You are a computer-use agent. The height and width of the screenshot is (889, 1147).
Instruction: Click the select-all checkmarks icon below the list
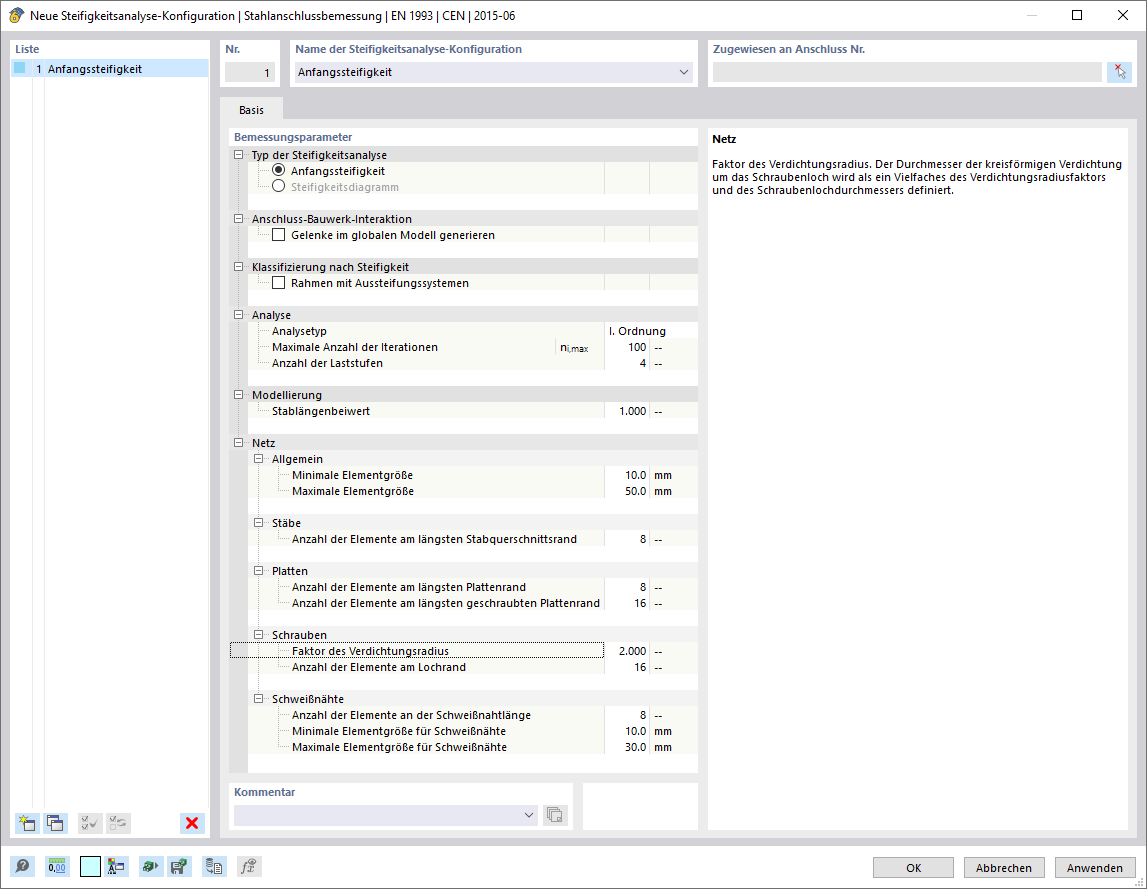[89, 823]
